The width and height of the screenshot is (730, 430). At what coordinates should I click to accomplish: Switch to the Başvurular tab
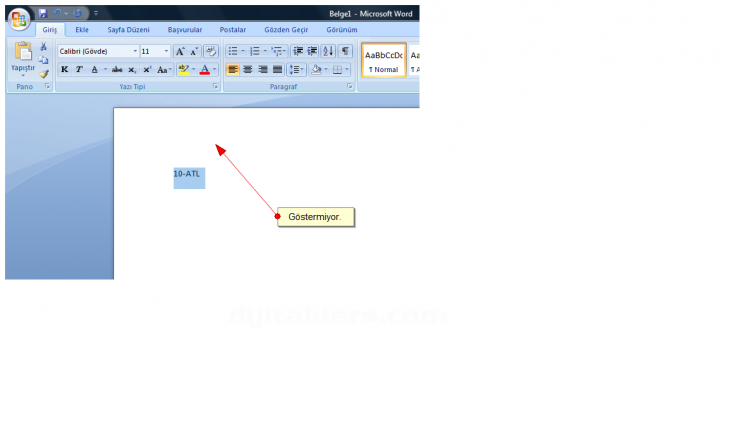pos(185,30)
